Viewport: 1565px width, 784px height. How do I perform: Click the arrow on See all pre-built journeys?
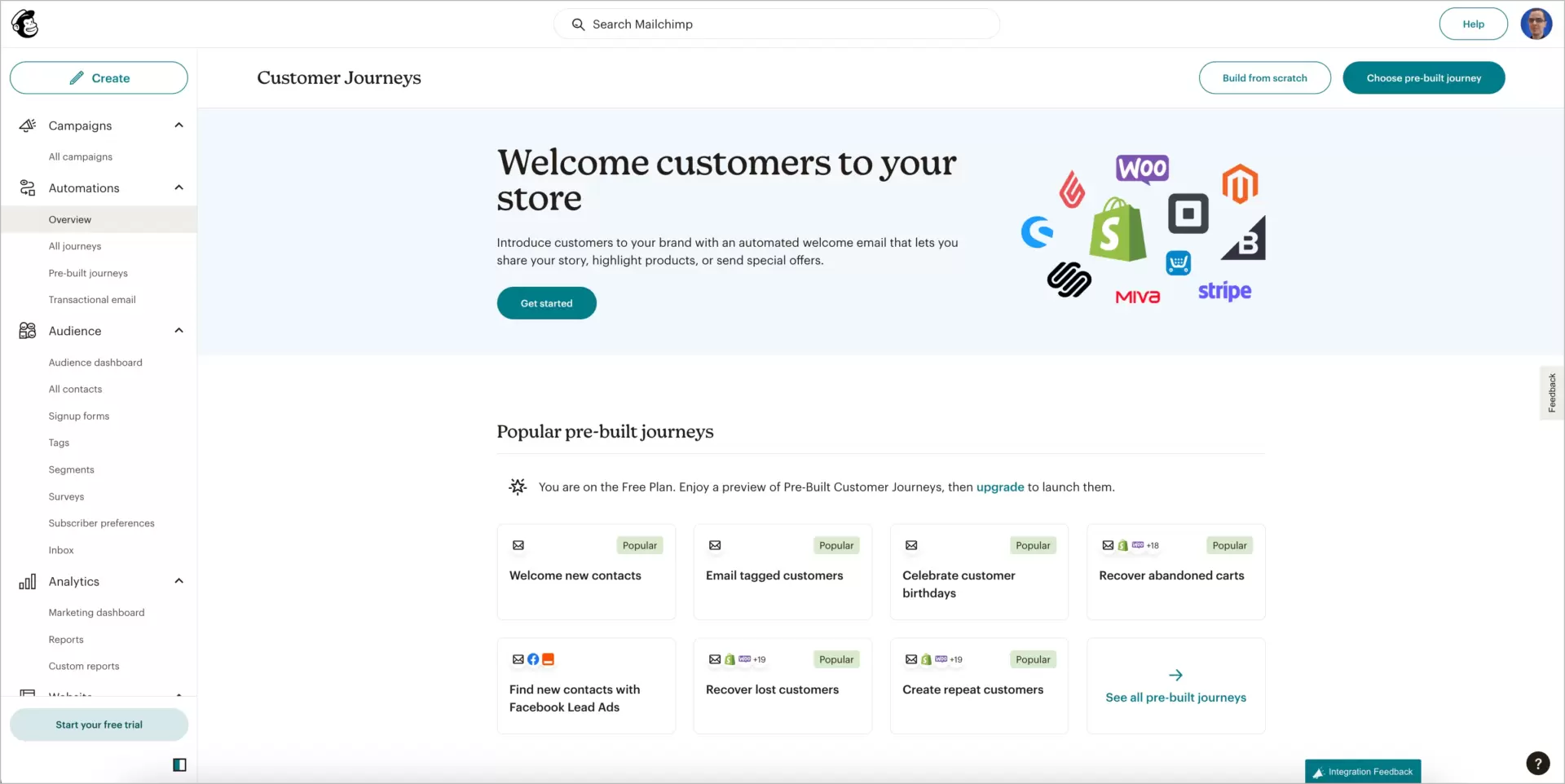click(1175, 675)
